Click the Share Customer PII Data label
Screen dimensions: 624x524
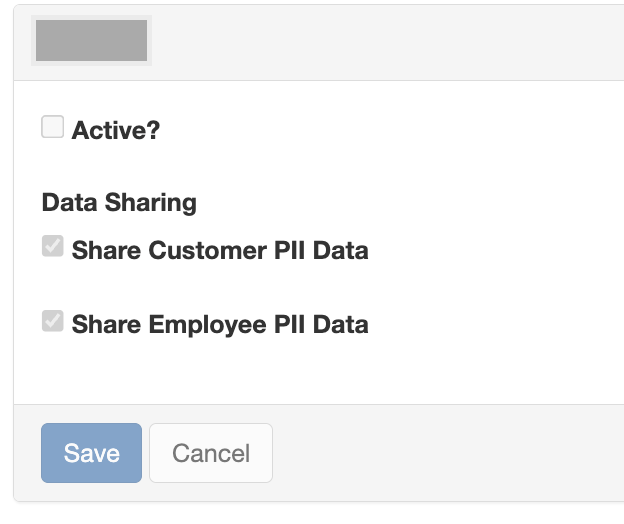220,250
